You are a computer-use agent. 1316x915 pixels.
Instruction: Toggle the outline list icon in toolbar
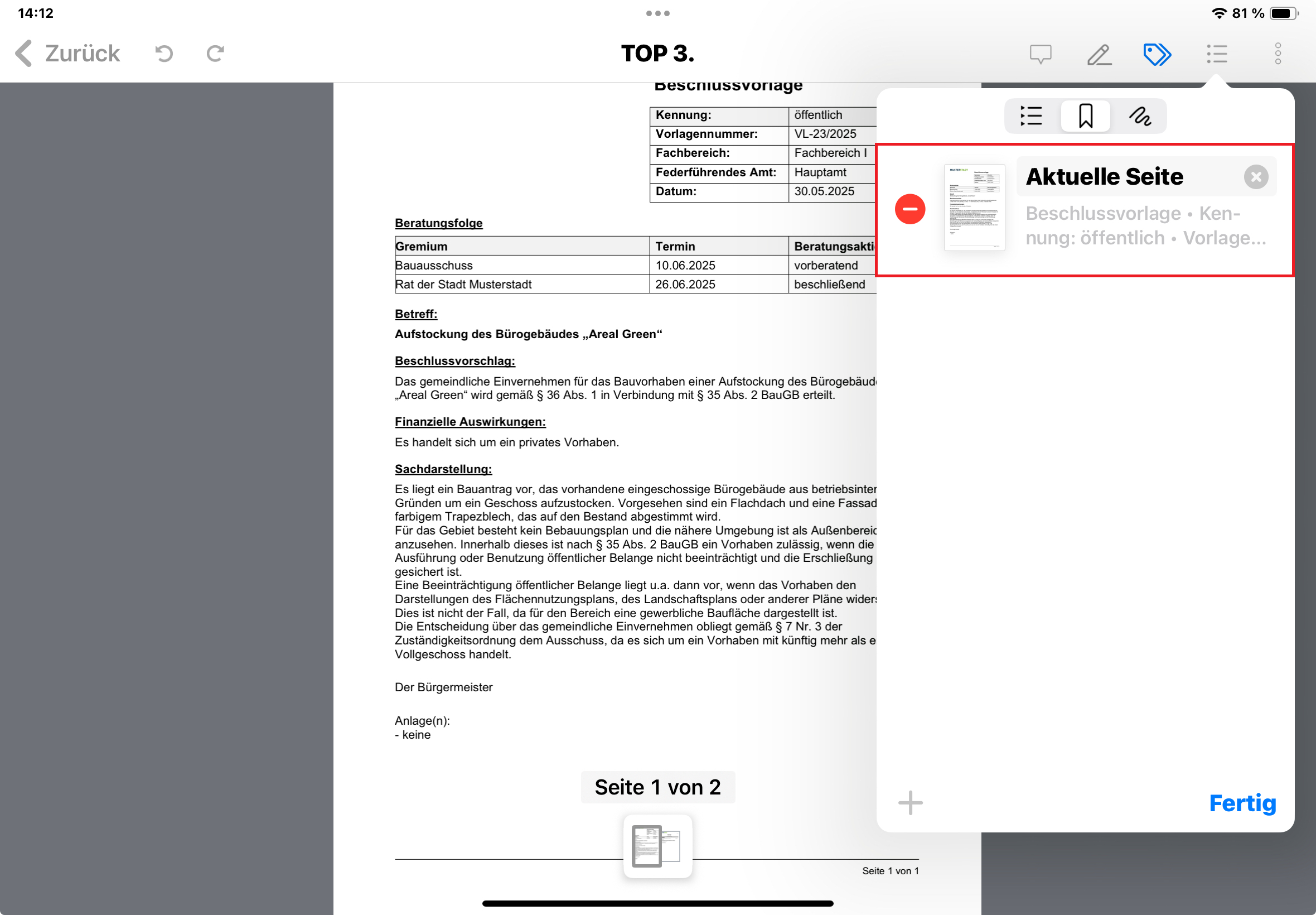[x=1216, y=54]
